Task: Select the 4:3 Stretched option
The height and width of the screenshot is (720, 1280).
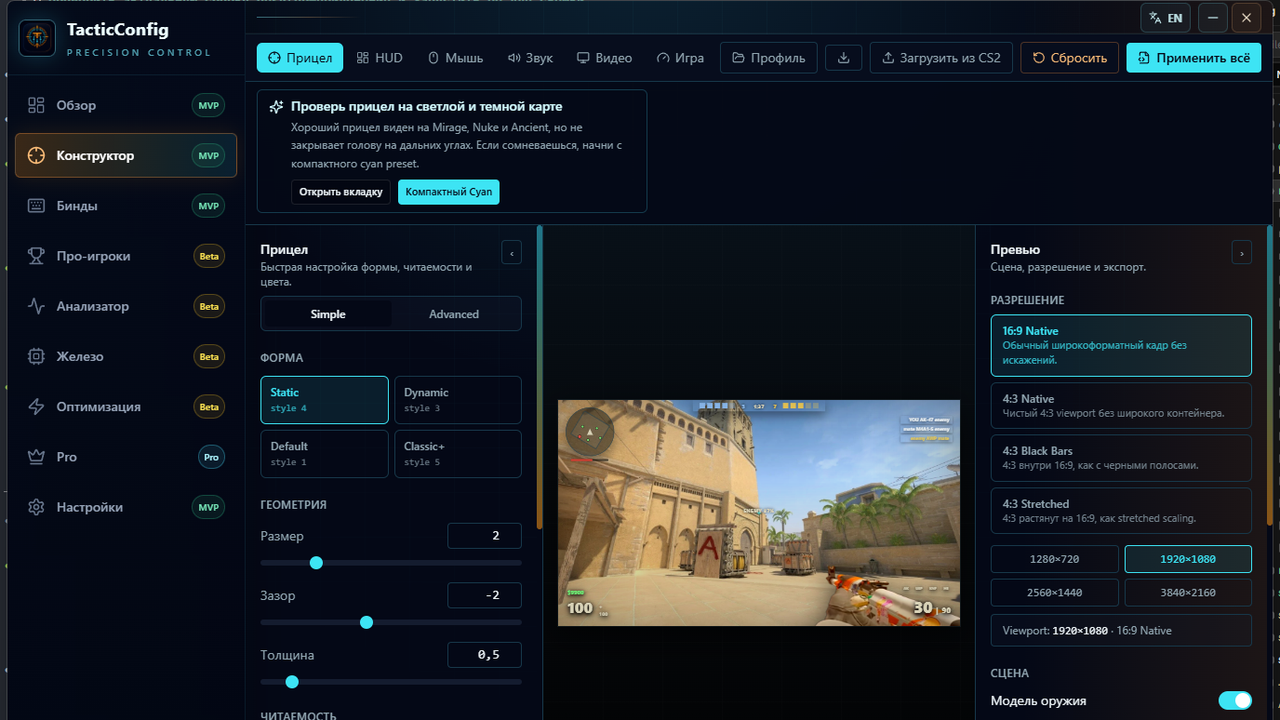Action: click(x=1121, y=511)
